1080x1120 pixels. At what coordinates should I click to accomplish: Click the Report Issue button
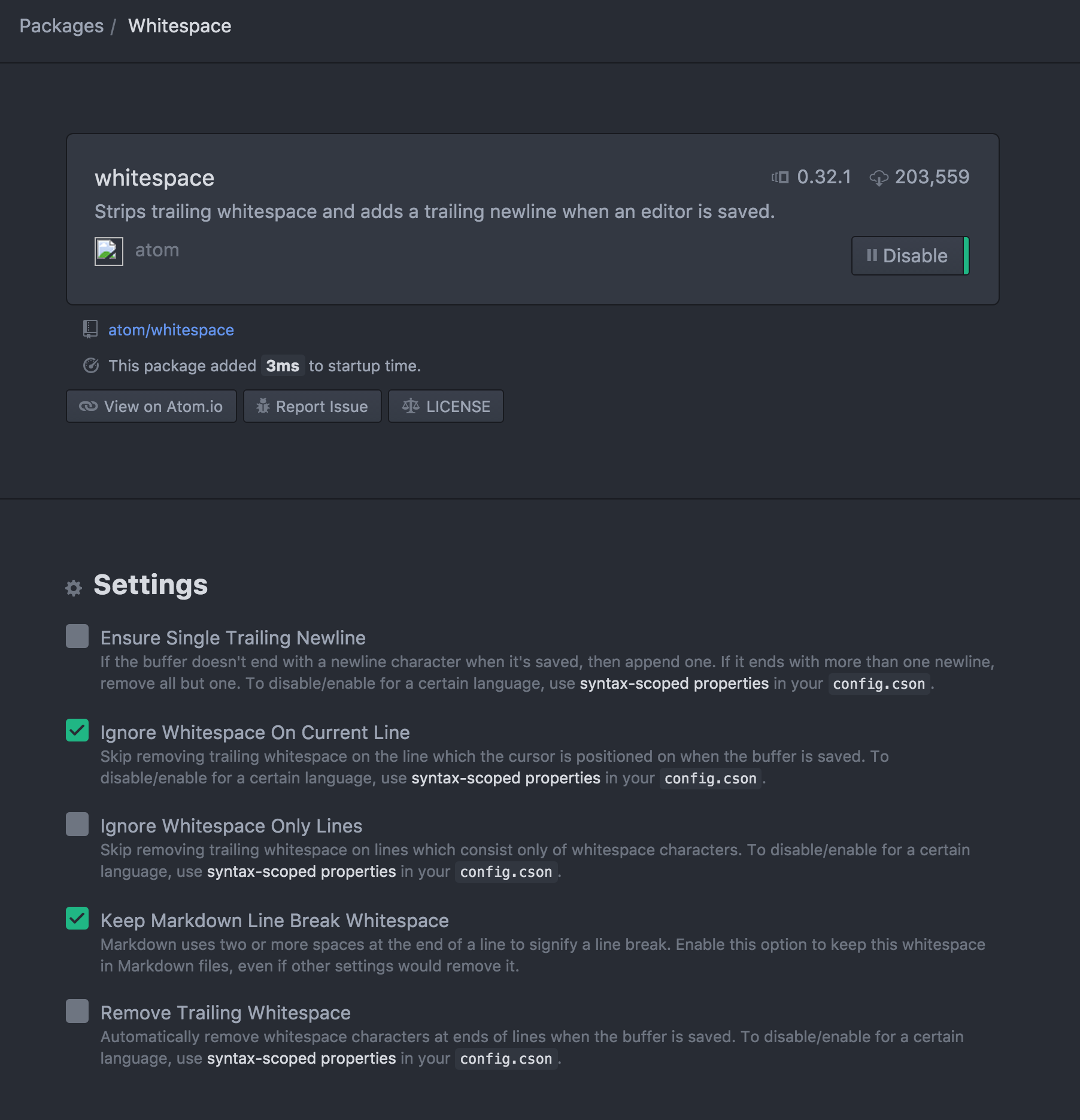coord(313,406)
